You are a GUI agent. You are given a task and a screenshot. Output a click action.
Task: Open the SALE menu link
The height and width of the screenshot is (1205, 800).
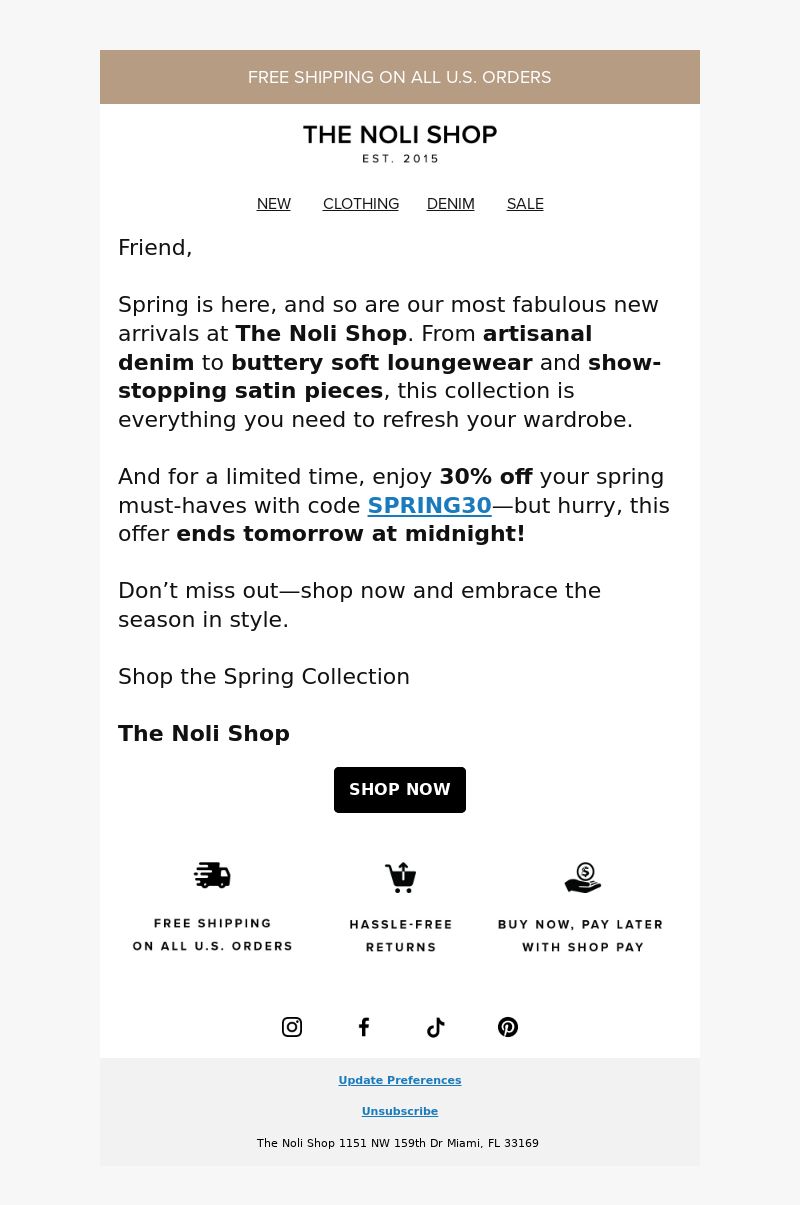pos(525,204)
